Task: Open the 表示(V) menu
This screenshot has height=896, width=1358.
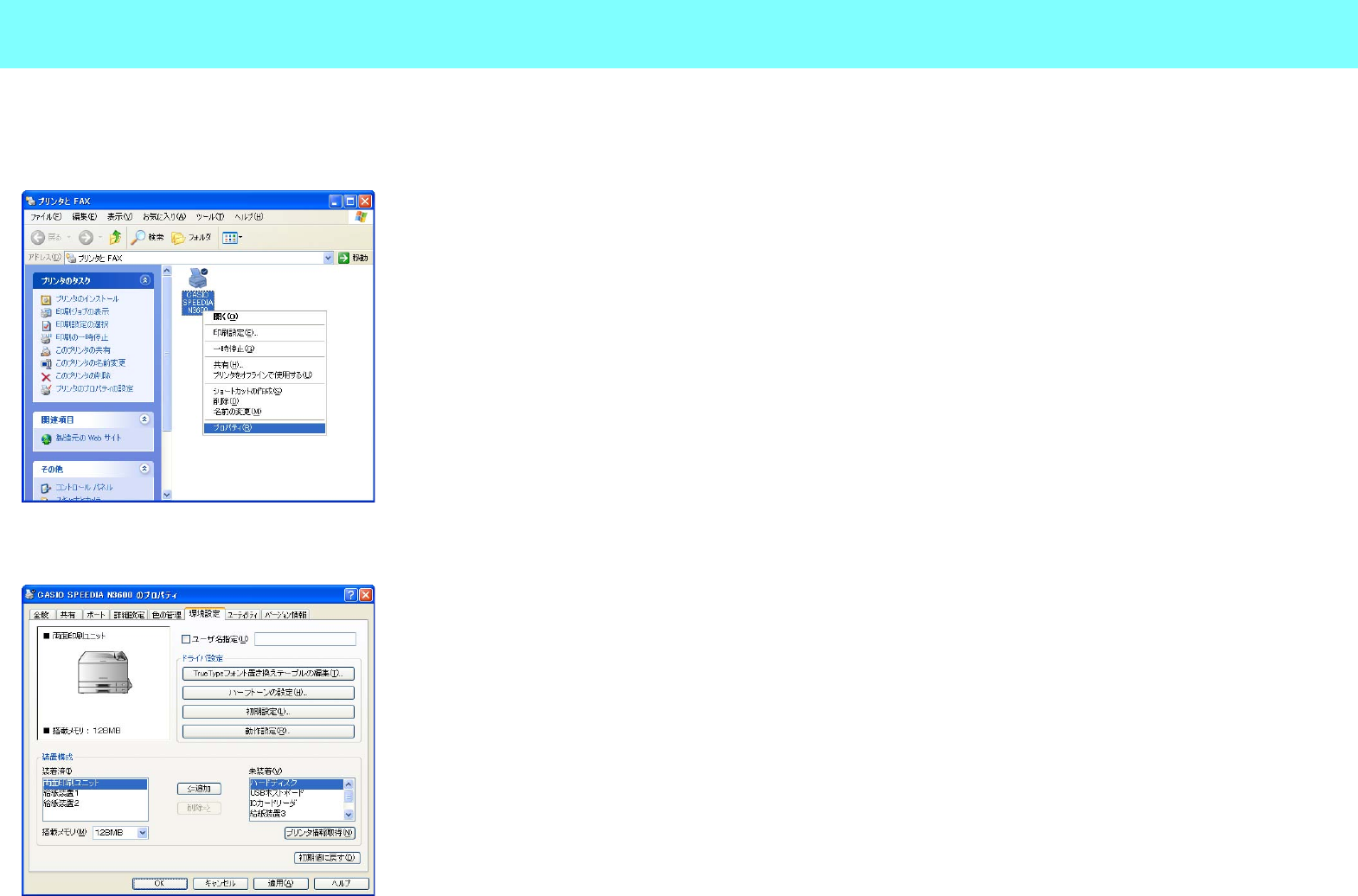Action: (119, 217)
